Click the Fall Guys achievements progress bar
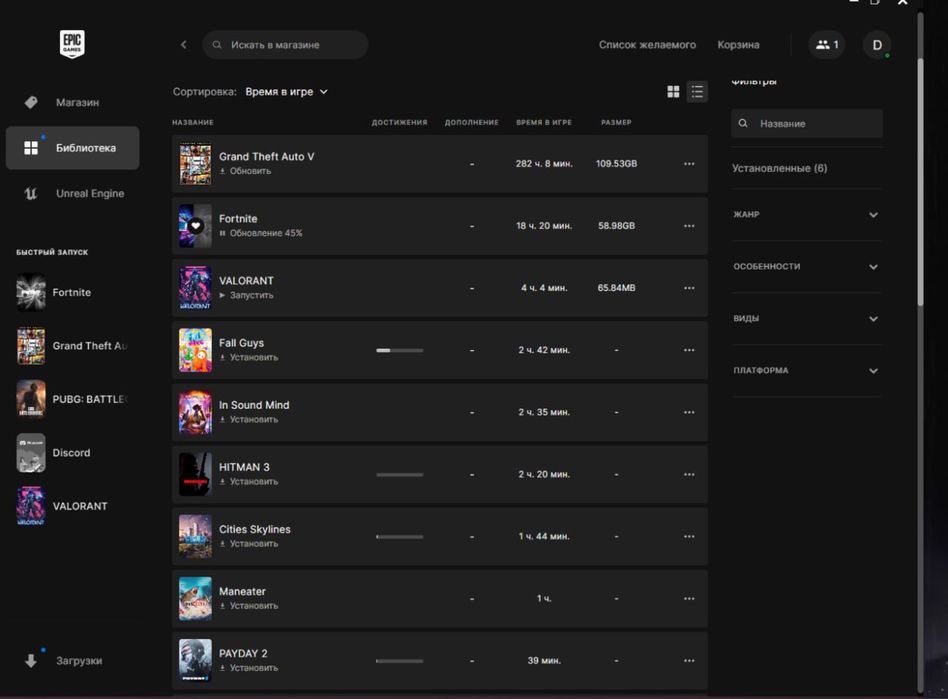The image size is (948, 699). pyautogui.click(x=400, y=350)
